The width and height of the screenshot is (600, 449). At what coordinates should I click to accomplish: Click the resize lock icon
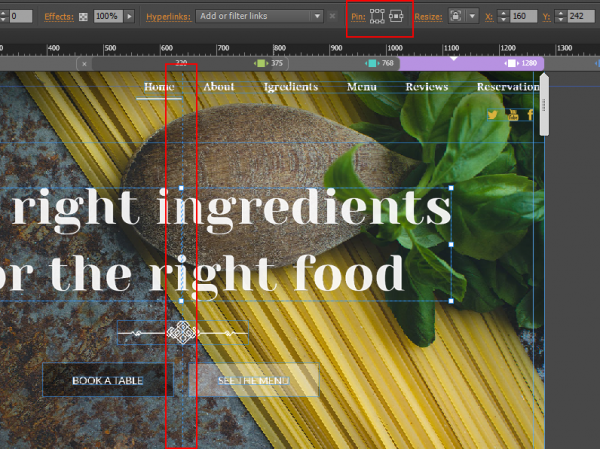[456, 17]
